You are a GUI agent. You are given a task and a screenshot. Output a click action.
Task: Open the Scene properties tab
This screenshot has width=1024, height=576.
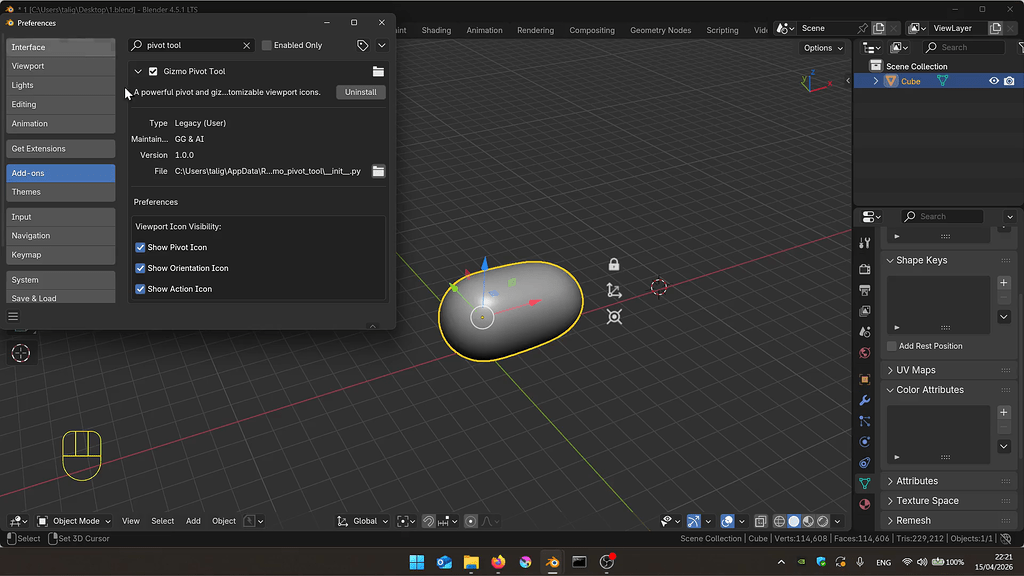pyautogui.click(x=865, y=332)
